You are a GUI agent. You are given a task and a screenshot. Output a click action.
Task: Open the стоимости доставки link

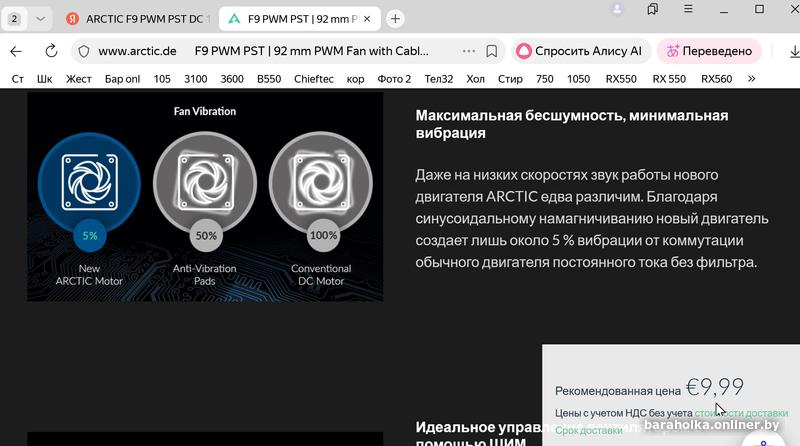pos(741,413)
